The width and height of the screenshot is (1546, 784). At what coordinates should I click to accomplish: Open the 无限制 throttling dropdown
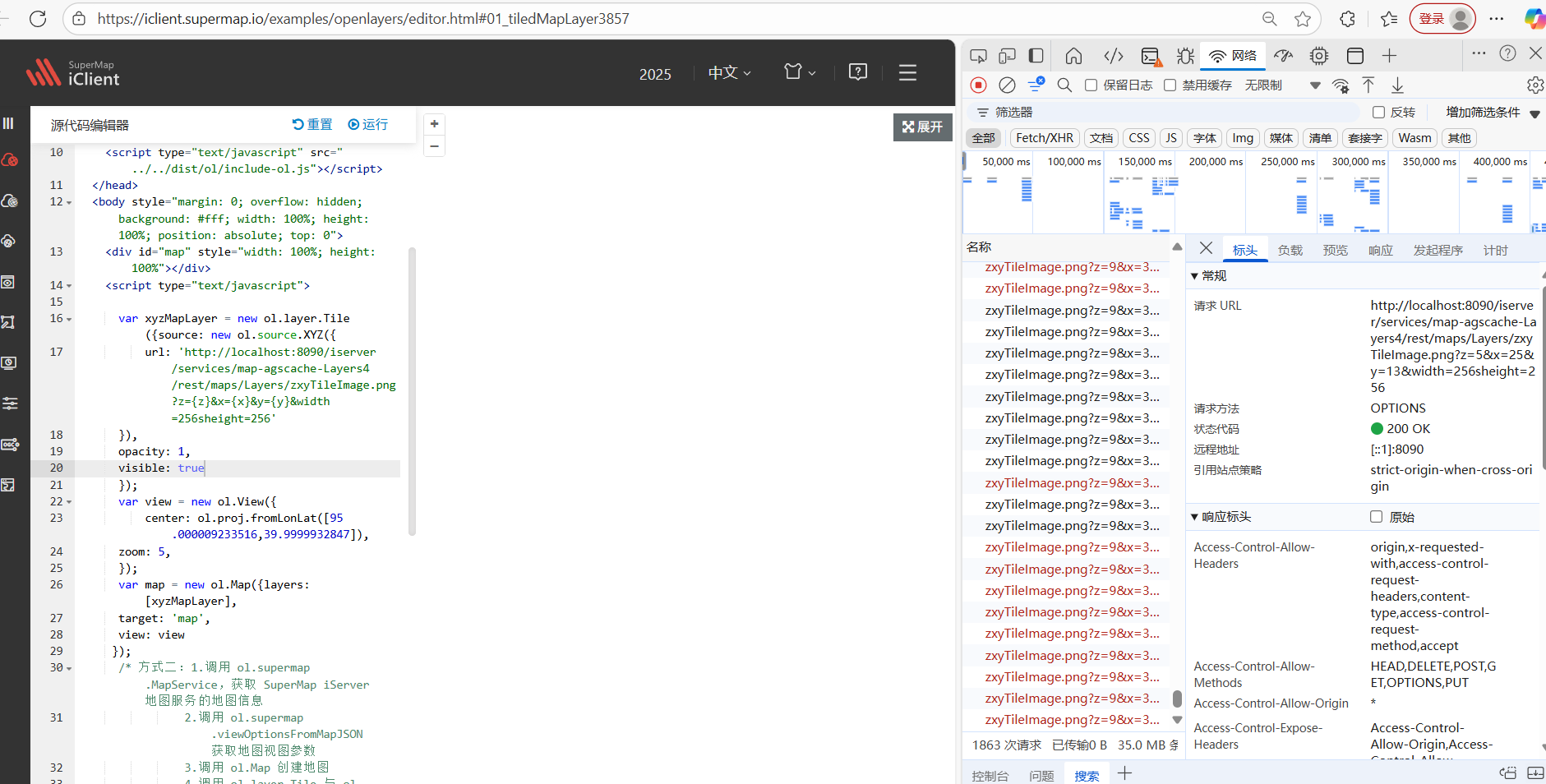(x=1282, y=85)
